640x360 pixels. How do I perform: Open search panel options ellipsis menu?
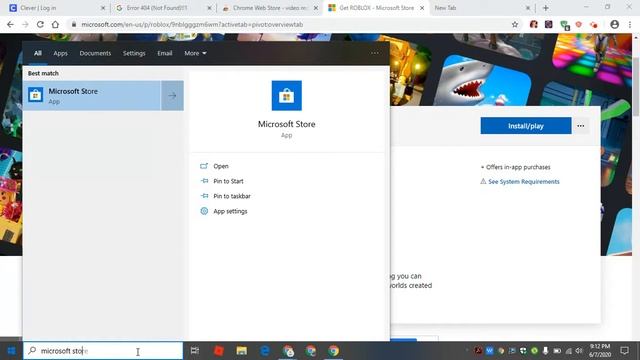(x=375, y=53)
